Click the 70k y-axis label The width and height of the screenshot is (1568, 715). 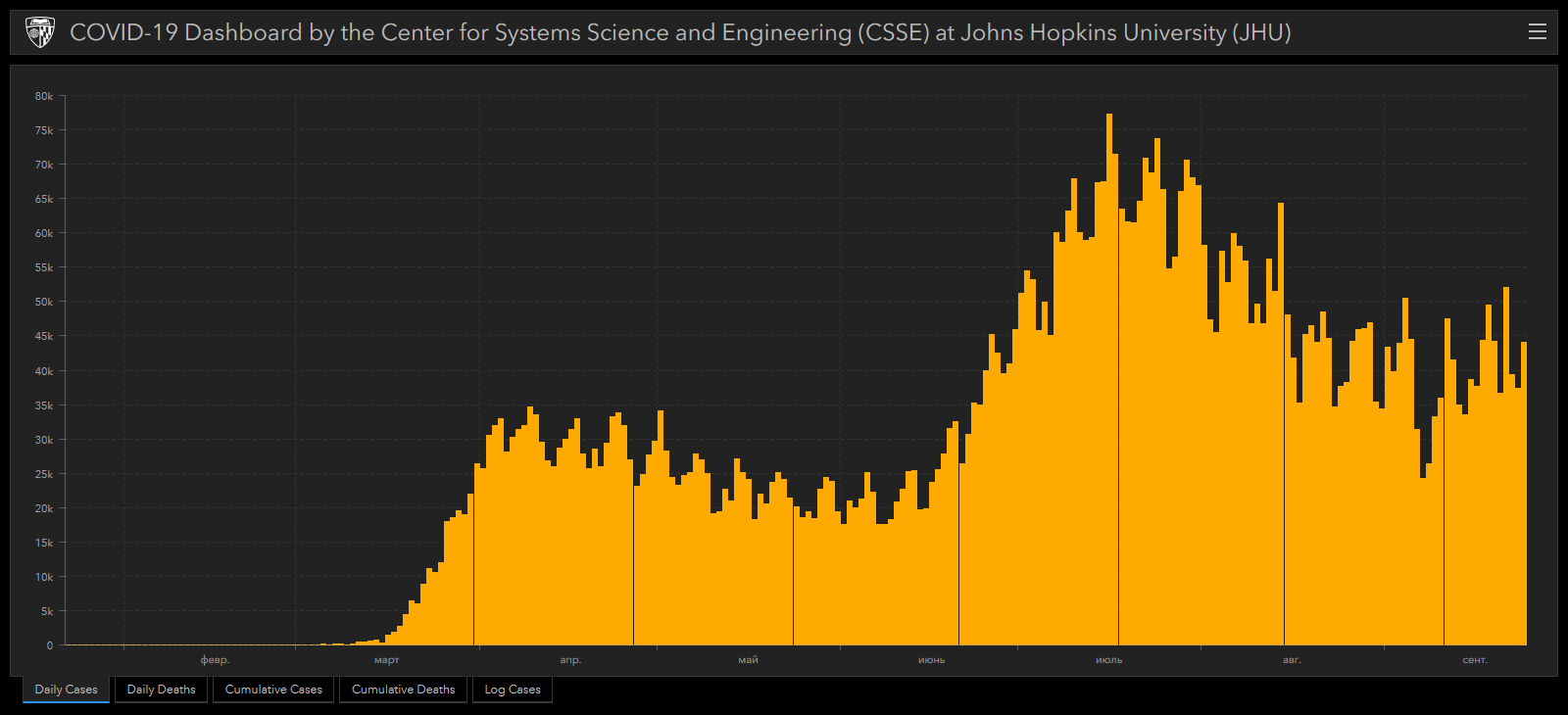pos(44,165)
